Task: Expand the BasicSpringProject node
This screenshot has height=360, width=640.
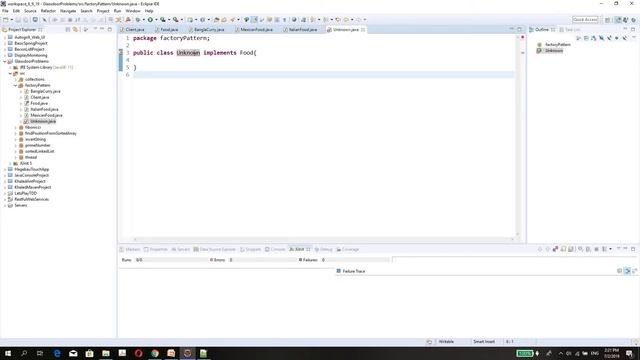Action: [x=5, y=43]
